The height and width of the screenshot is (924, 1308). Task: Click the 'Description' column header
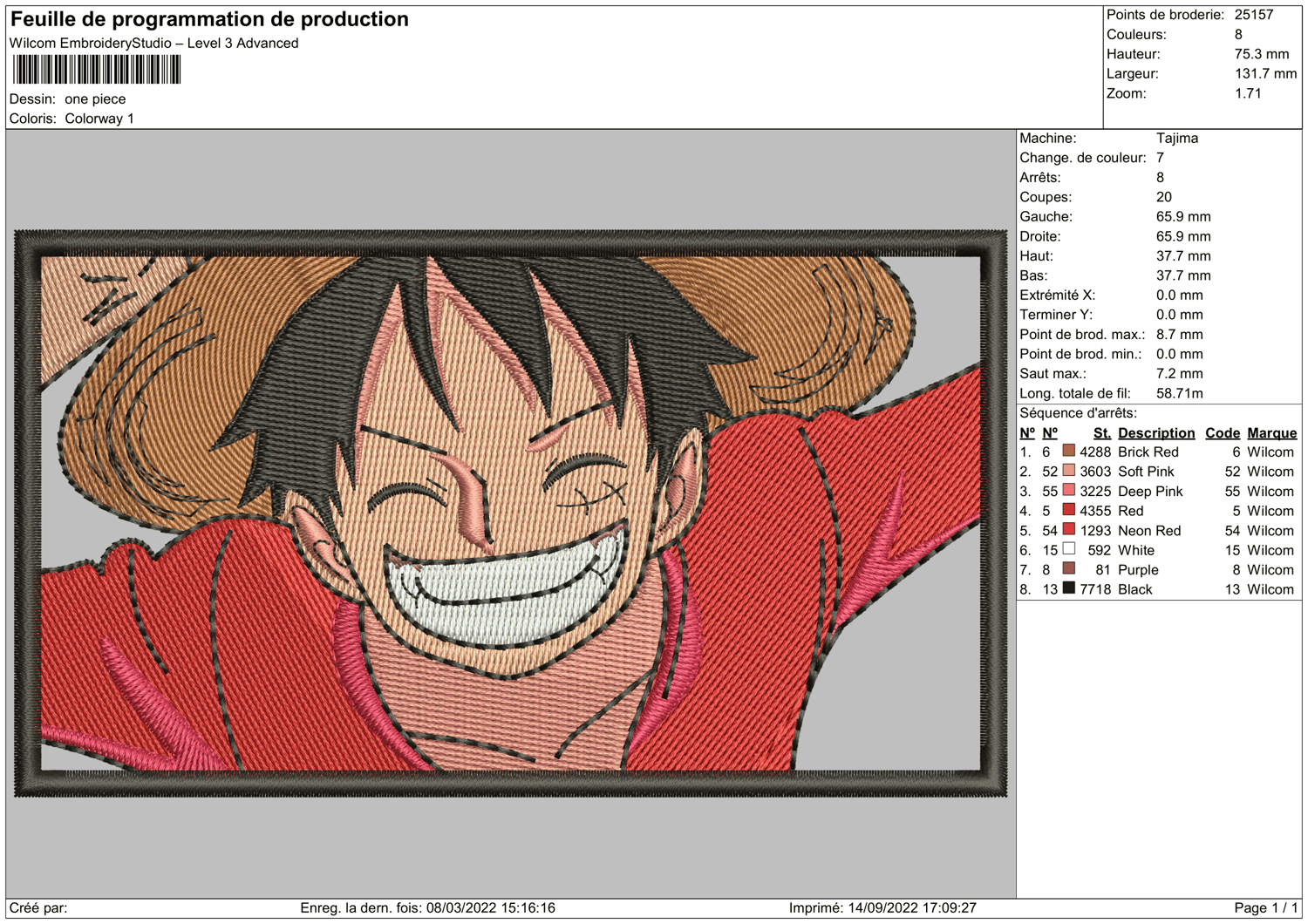pos(1156,433)
